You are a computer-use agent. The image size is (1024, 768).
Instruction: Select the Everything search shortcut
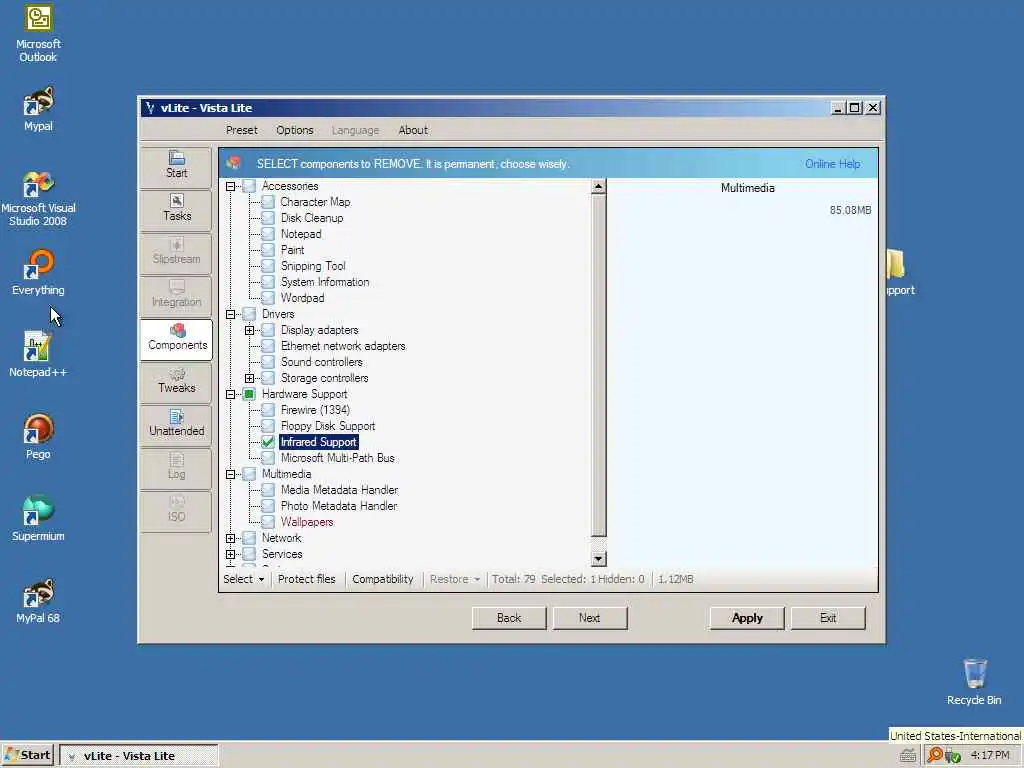[38, 273]
